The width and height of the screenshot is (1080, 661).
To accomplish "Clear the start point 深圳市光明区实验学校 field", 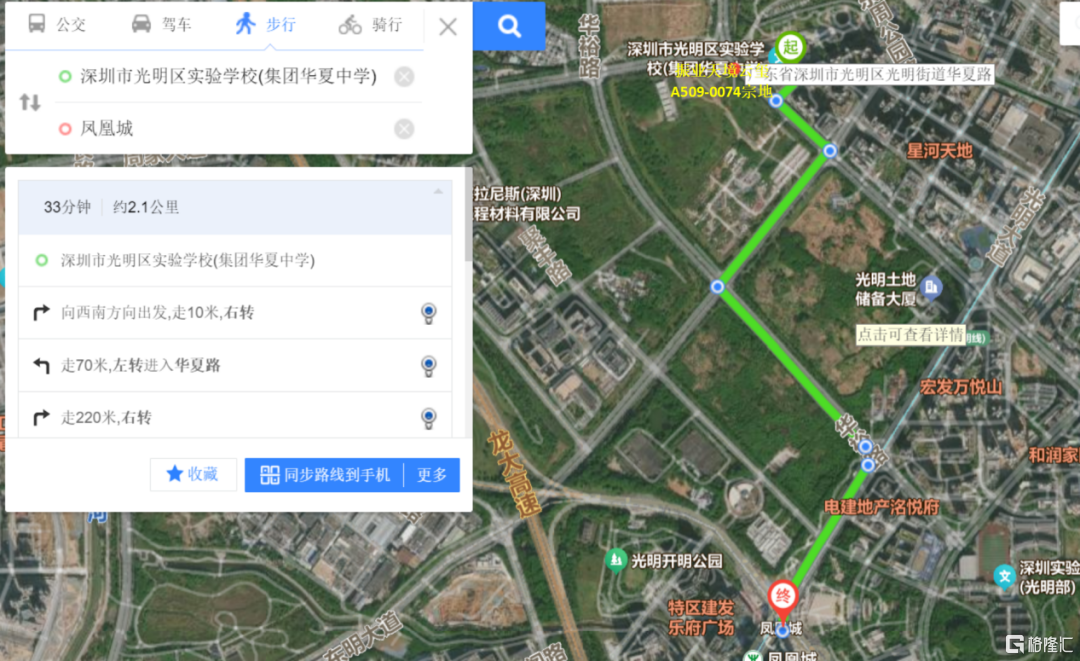I will 404,76.
